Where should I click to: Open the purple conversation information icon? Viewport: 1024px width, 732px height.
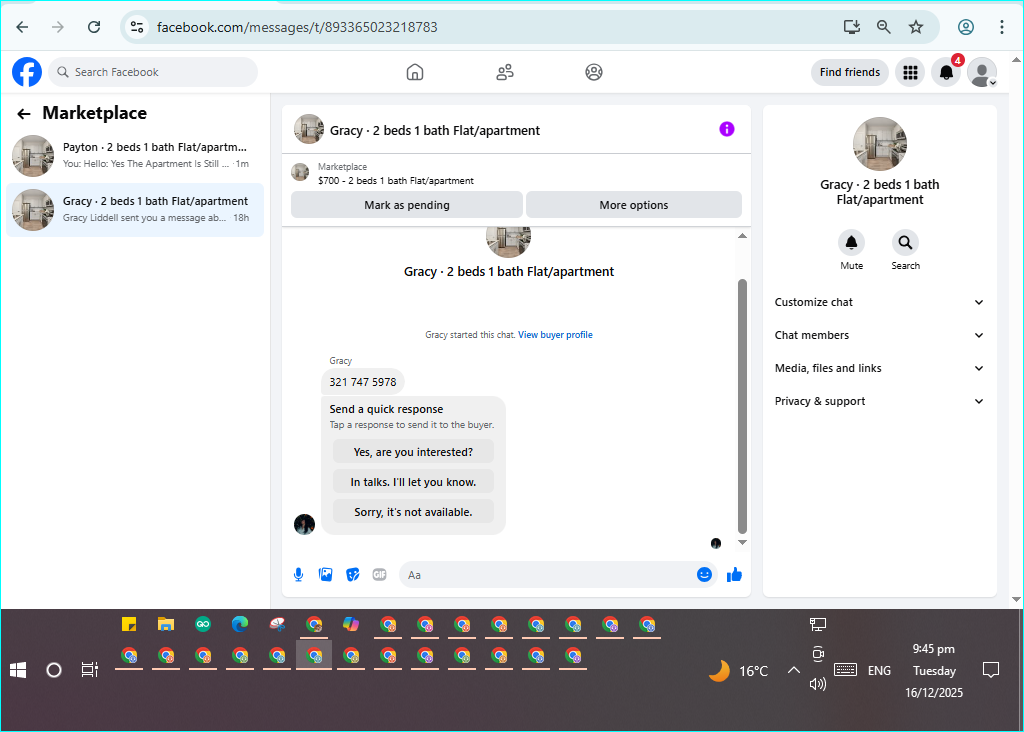[727, 129]
